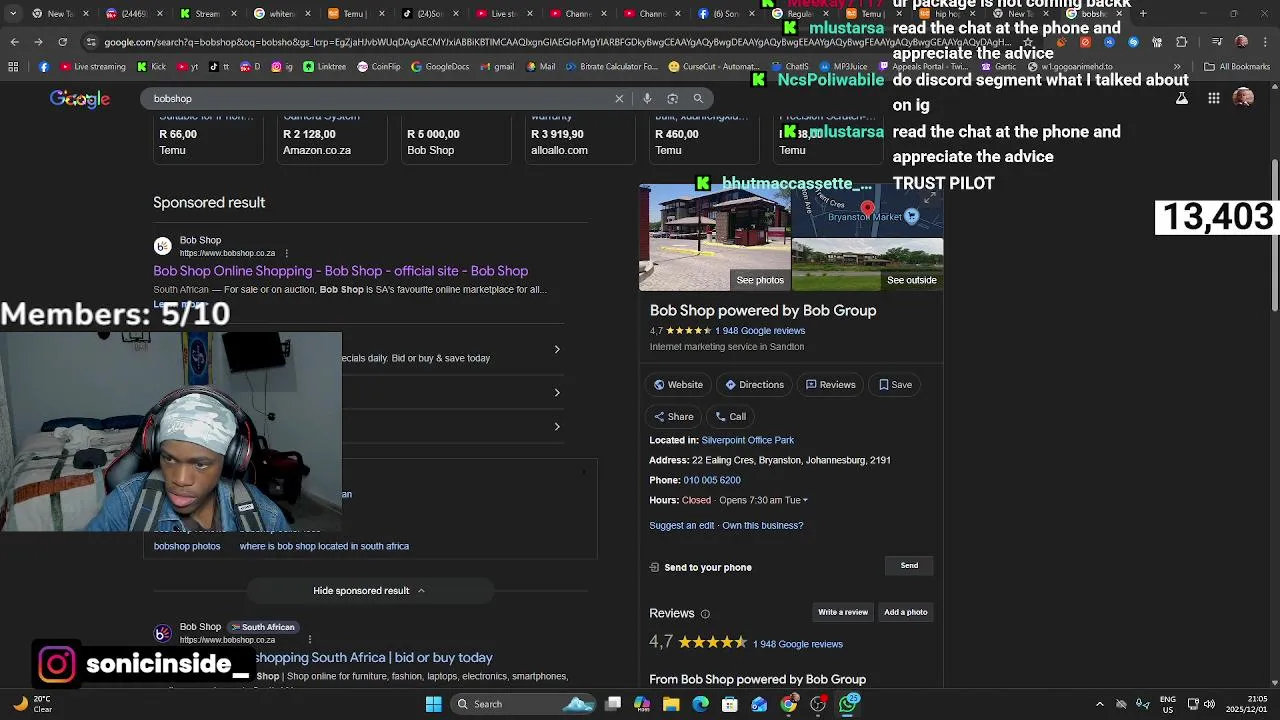Open the three-dot menu beside bobshop.co.za sponsored result

click(x=286, y=253)
